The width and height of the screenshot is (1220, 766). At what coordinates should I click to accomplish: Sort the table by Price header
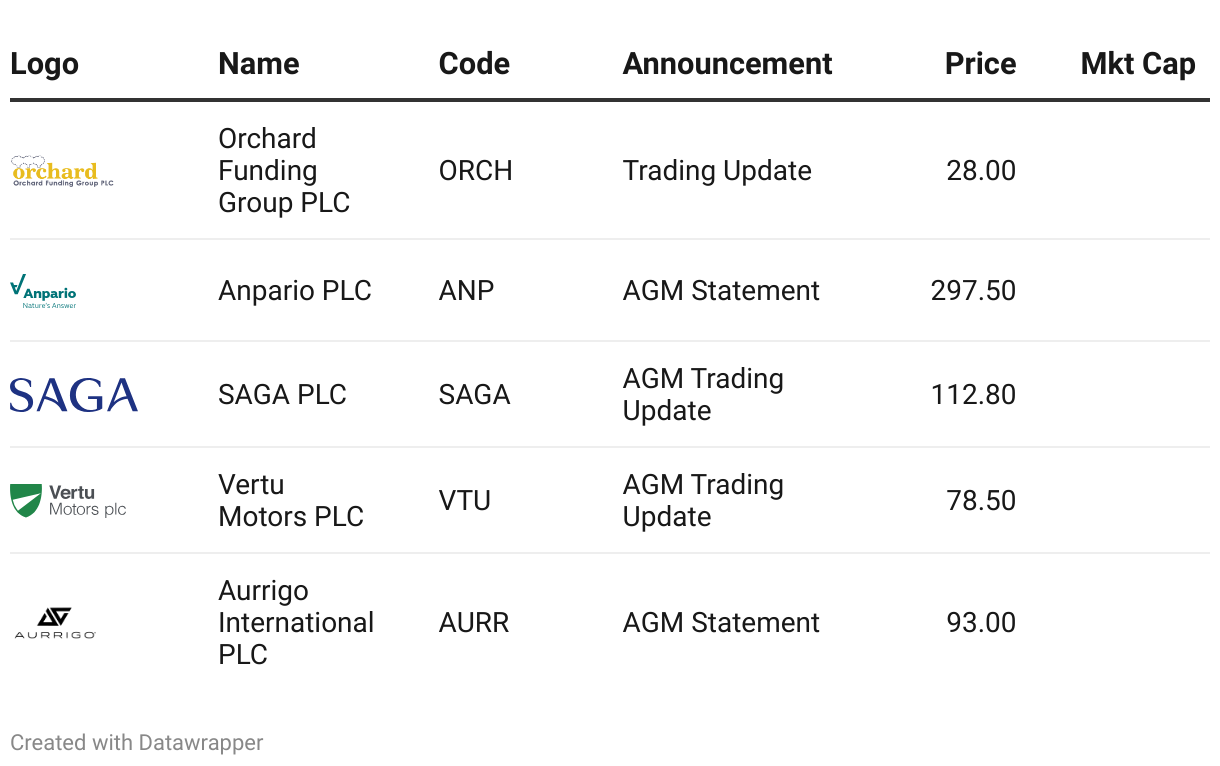980,64
